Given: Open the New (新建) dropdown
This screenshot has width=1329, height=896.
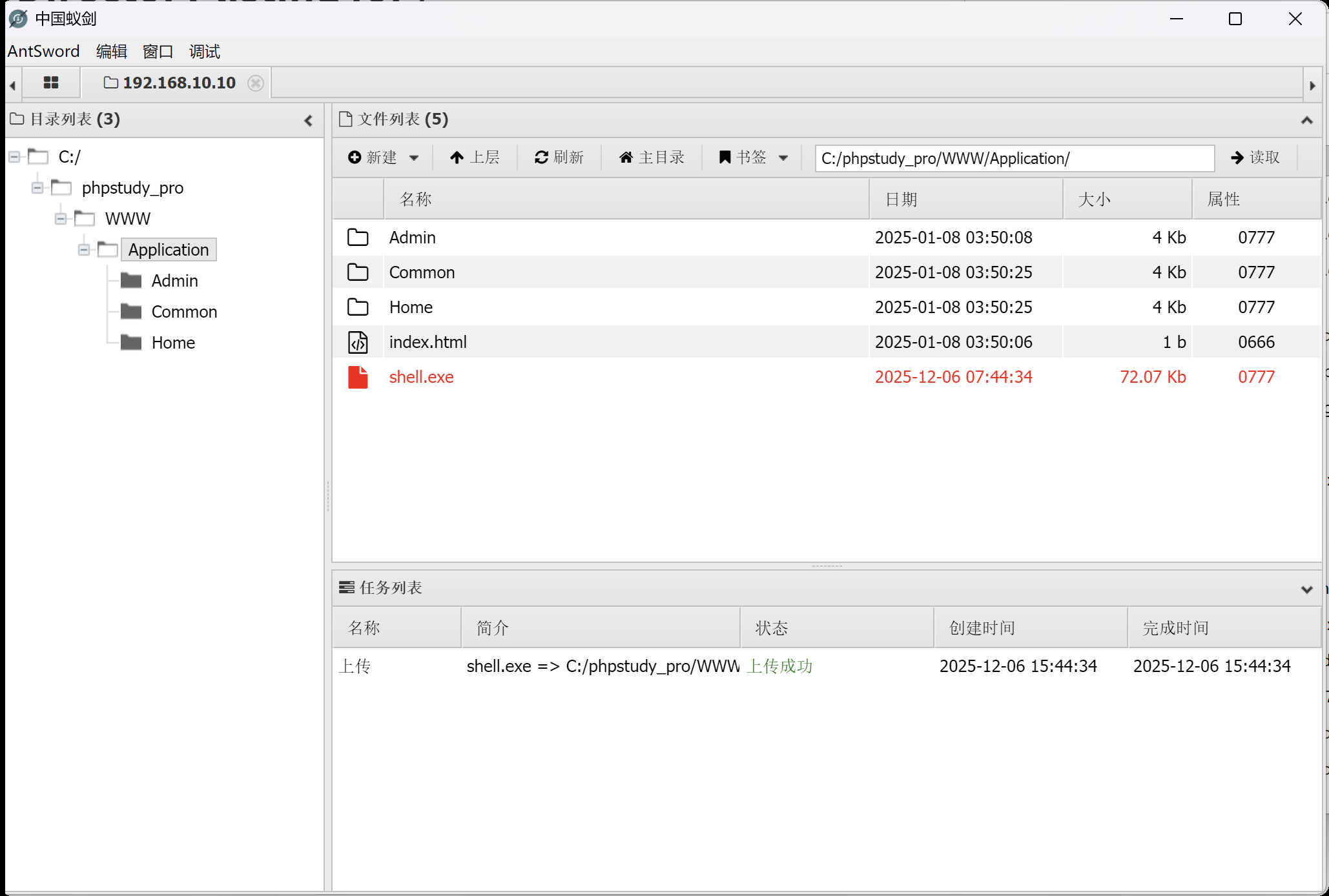Looking at the screenshot, I should click(x=384, y=158).
